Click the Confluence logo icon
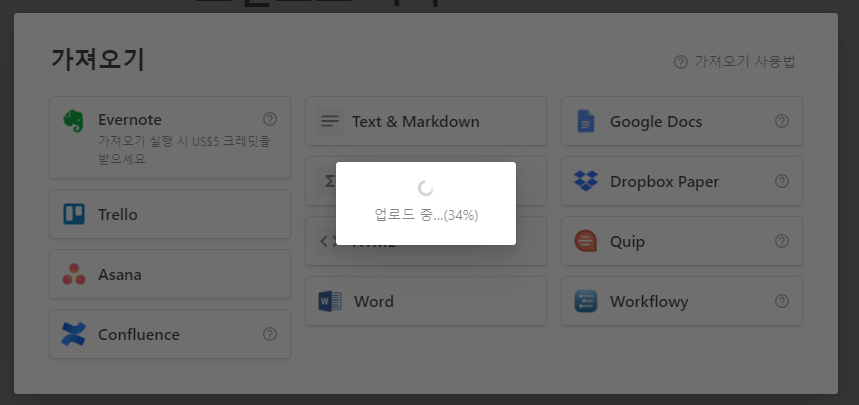Image resolution: width=859 pixels, height=405 pixels. (x=73, y=334)
